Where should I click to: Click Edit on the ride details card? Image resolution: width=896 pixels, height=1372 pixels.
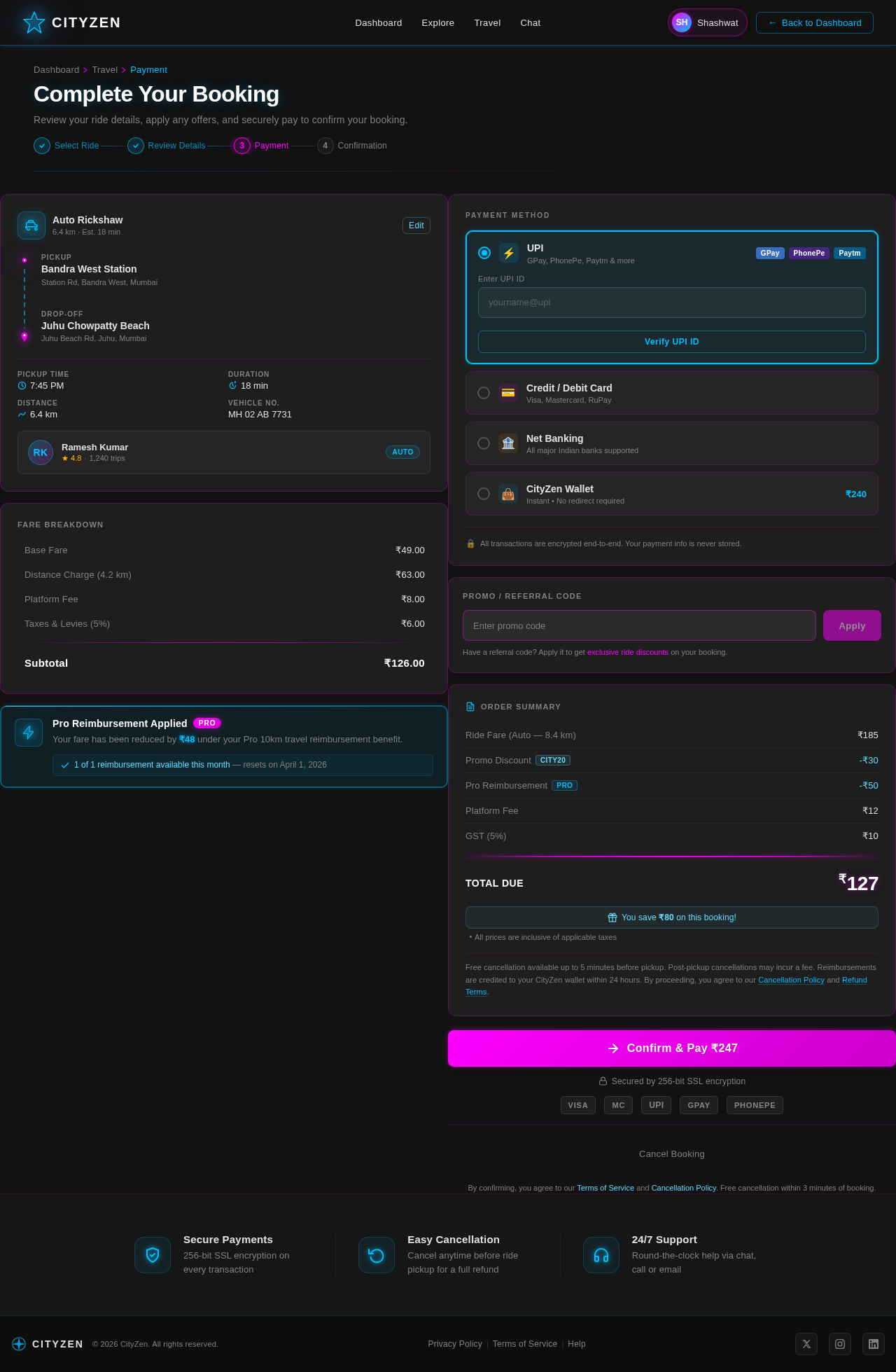click(x=416, y=226)
